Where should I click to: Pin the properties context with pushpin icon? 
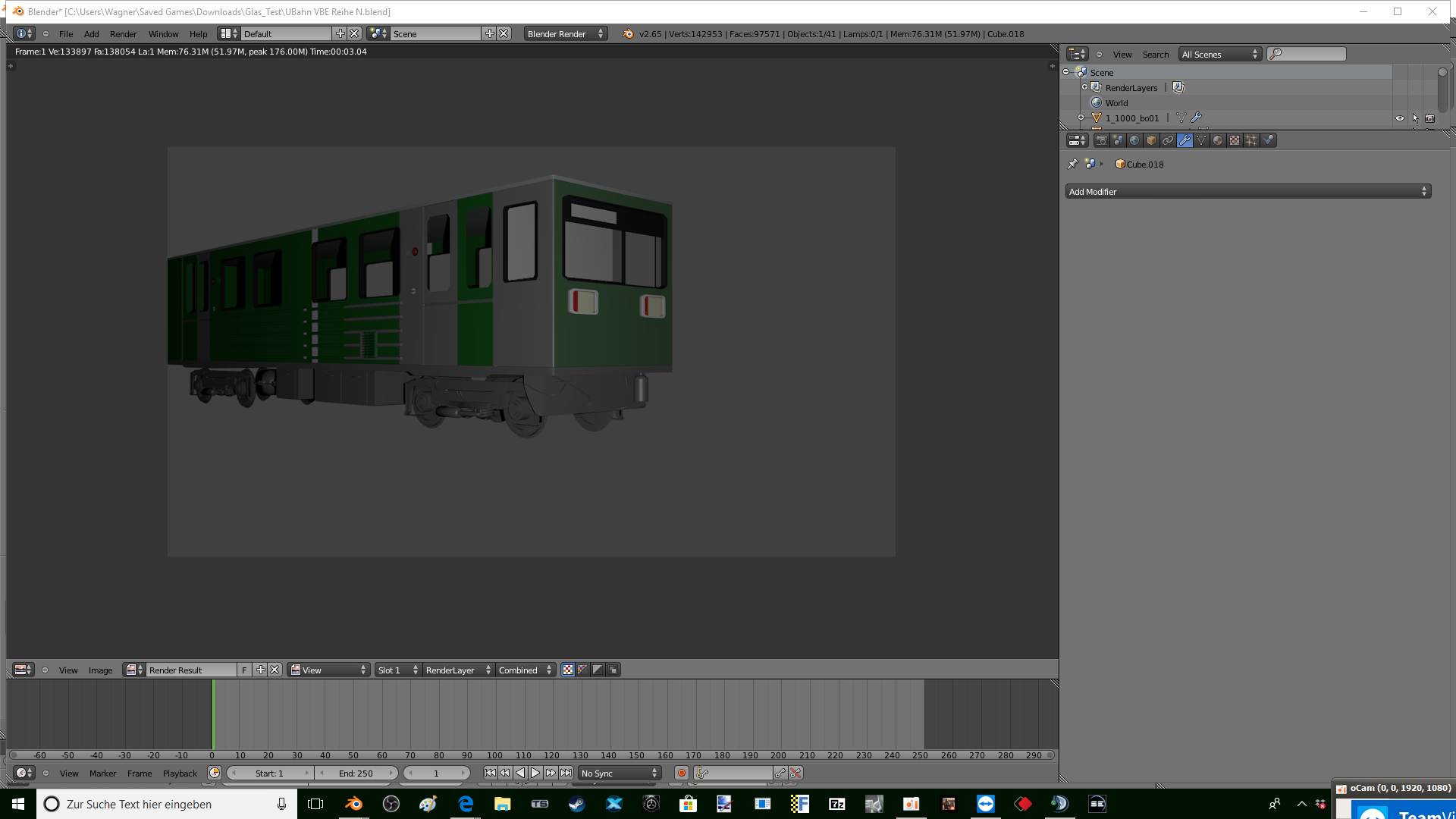point(1072,164)
